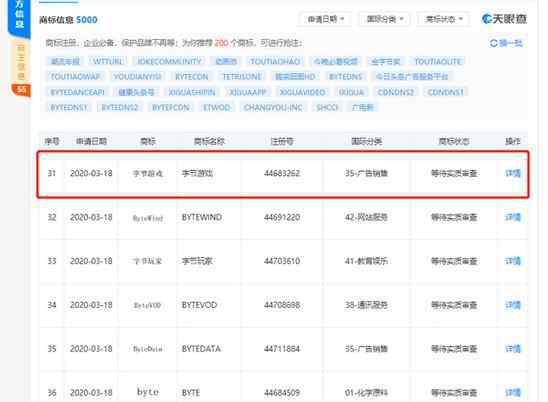The height and width of the screenshot is (402, 548).
Task: Click the 申请日期 column header
Action: 91,141
